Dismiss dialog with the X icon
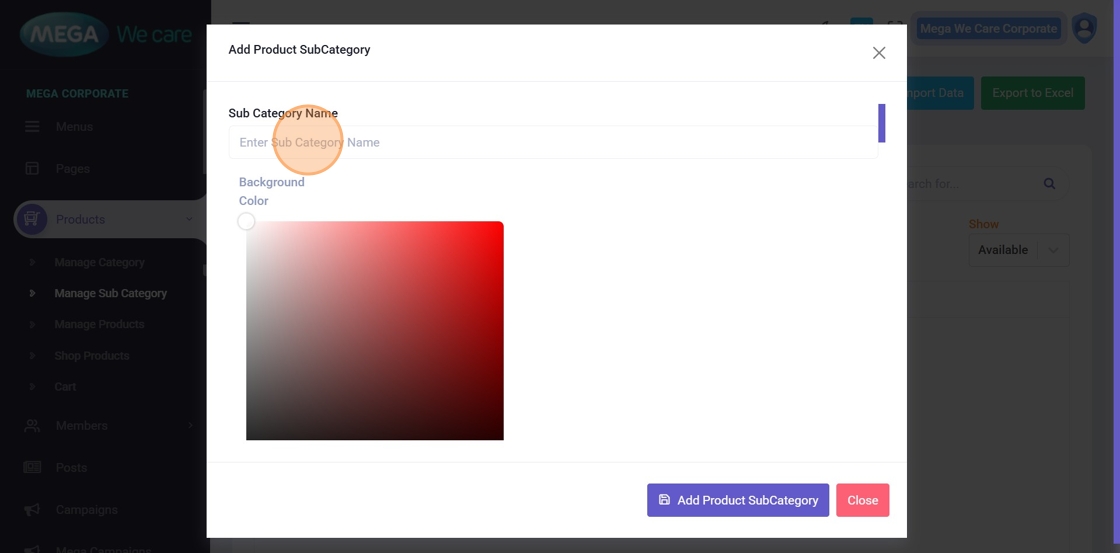Screen dimensions: 1120x553 pos(878,53)
